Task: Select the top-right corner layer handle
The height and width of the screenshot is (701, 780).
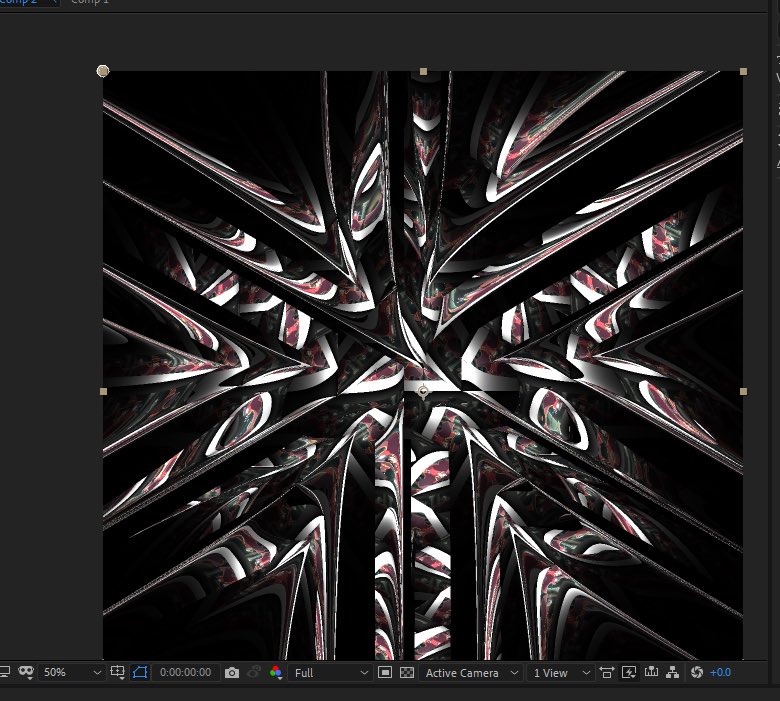Action: click(x=743, y=72)
